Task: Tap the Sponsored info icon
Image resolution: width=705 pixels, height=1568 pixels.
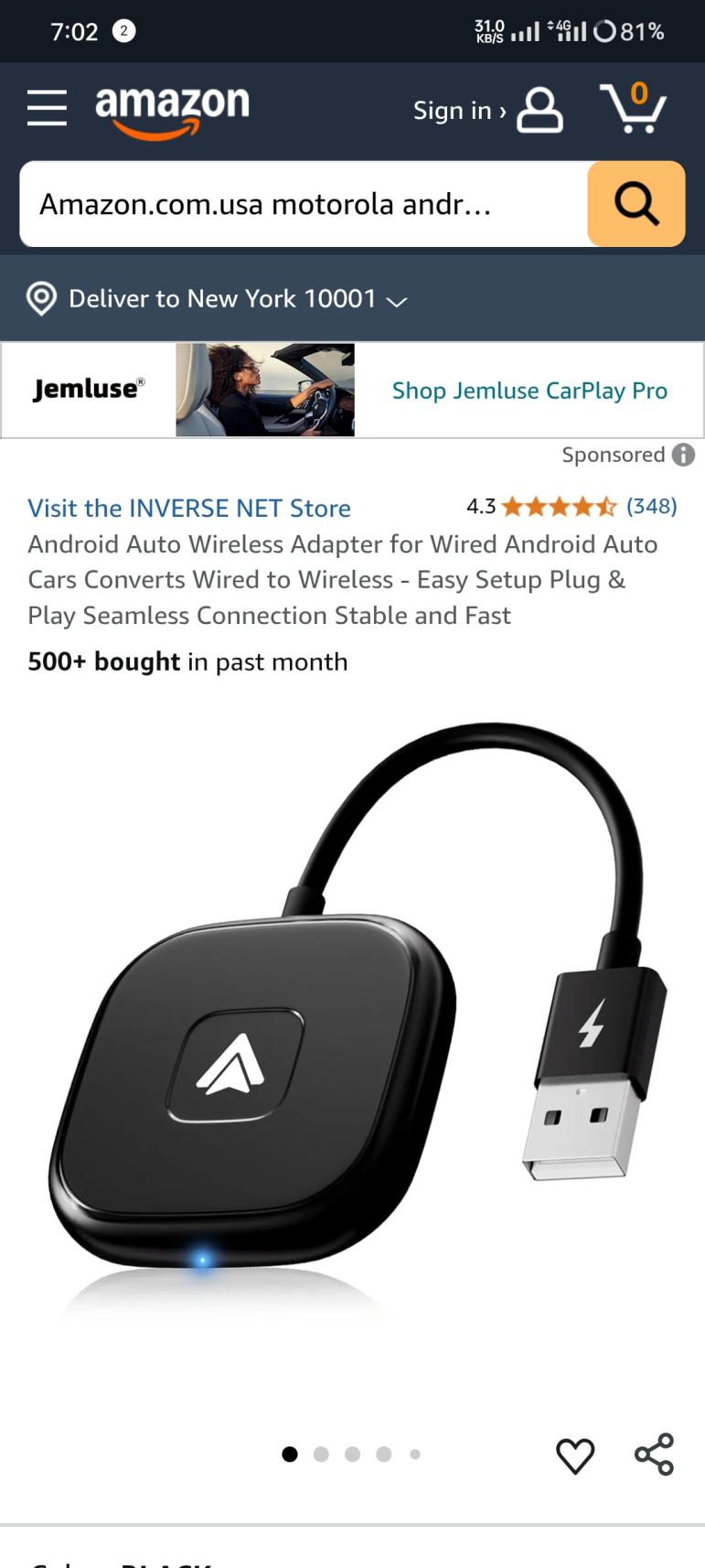Action: 683,455
